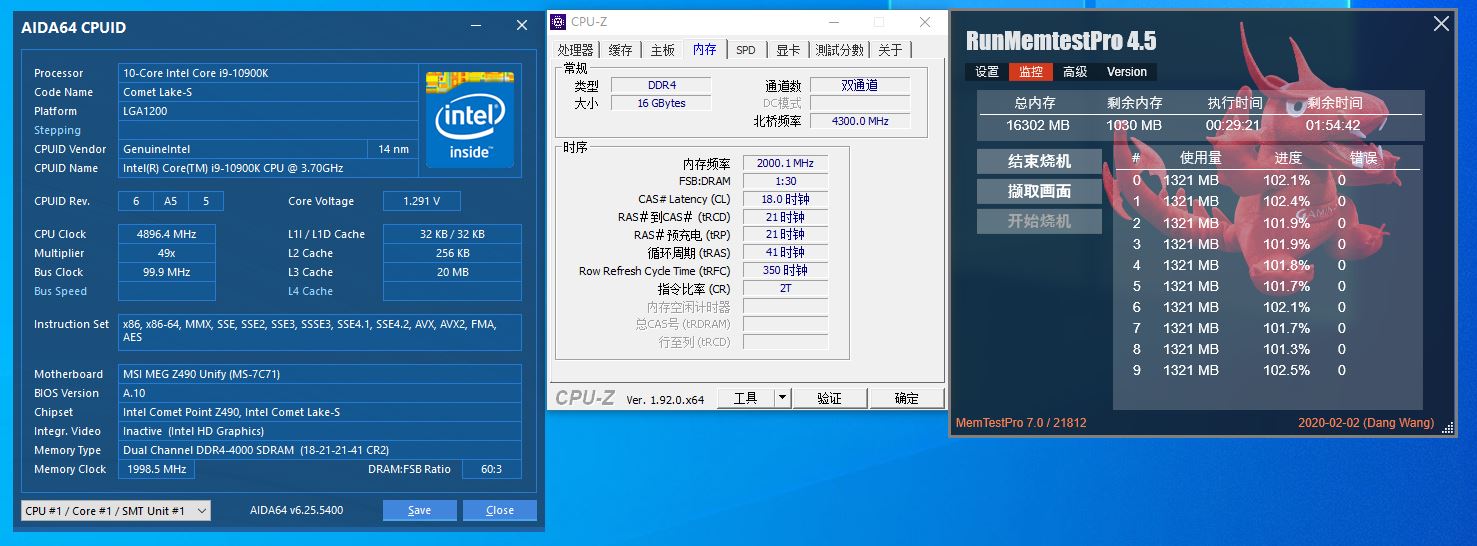Open the 关于 tab in CPU-Z
The image size is (1477, 546).
[890, 50]
